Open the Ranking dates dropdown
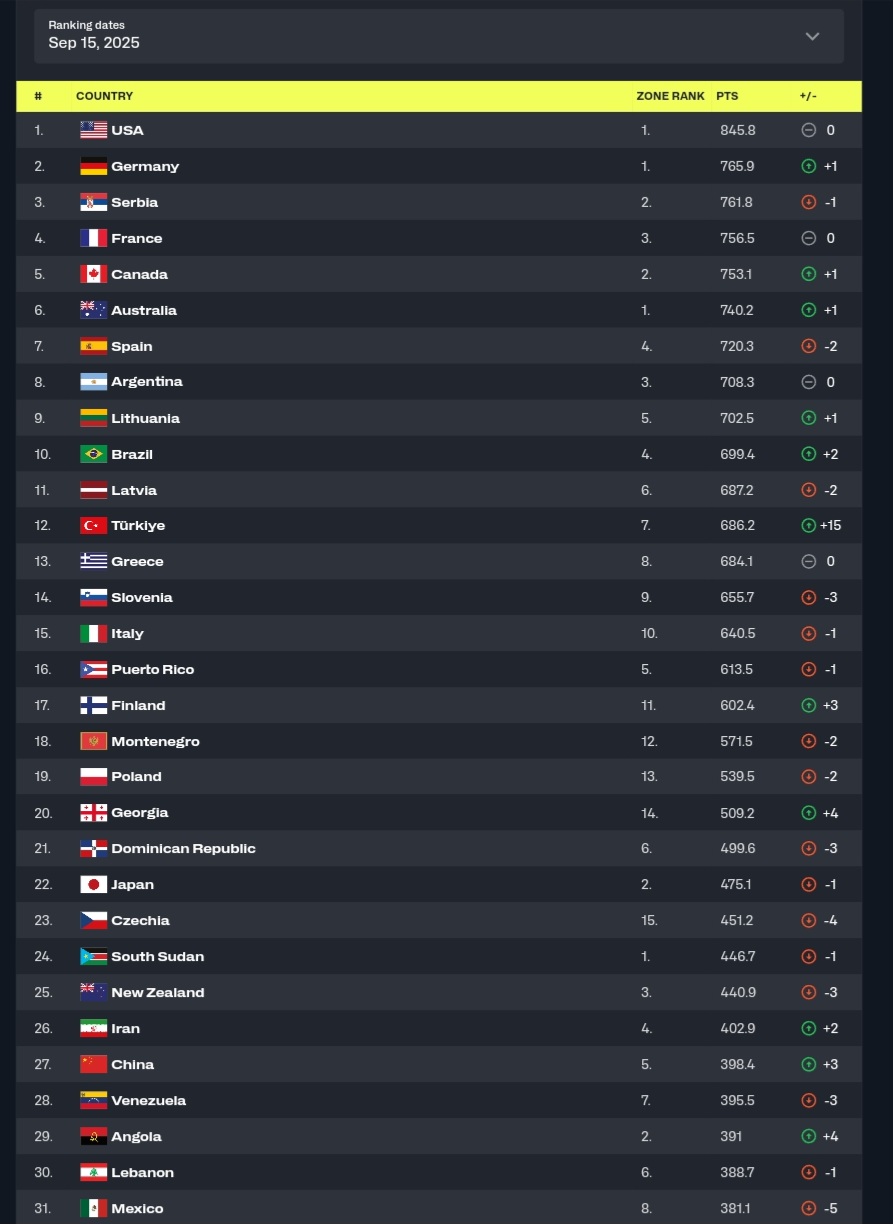 pyautogui.click(x=439, y=36)
